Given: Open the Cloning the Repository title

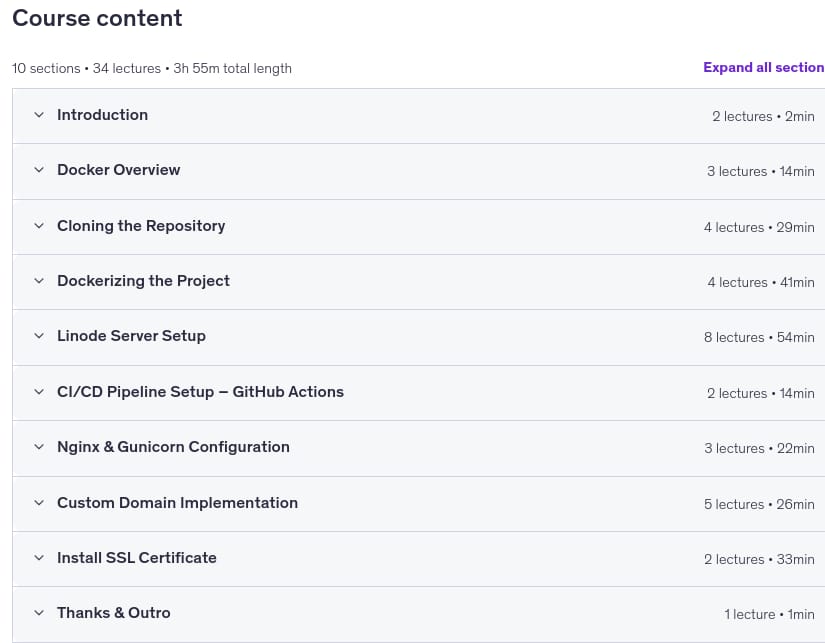Looking at the screenshot, I should coord(141,226).
